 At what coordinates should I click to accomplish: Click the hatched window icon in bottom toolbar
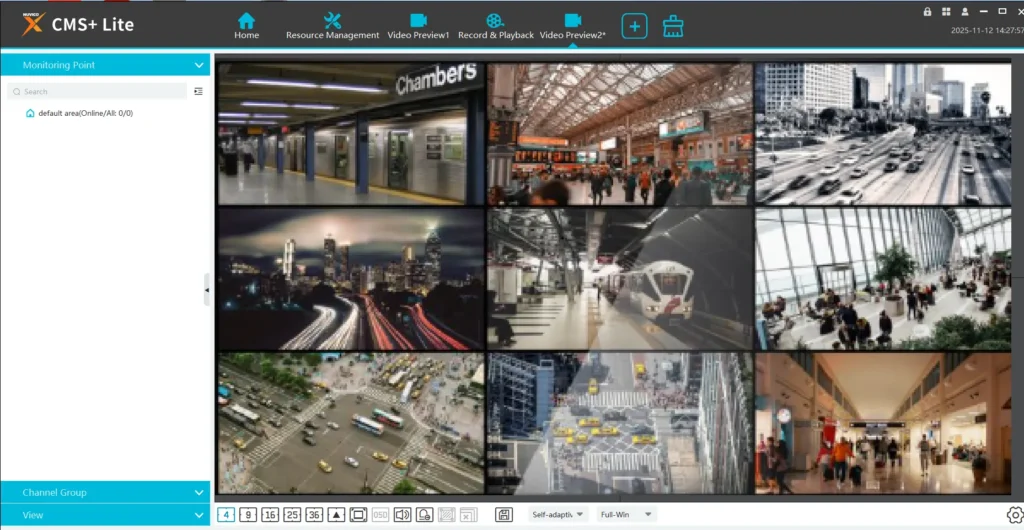(x=447, y=515)
